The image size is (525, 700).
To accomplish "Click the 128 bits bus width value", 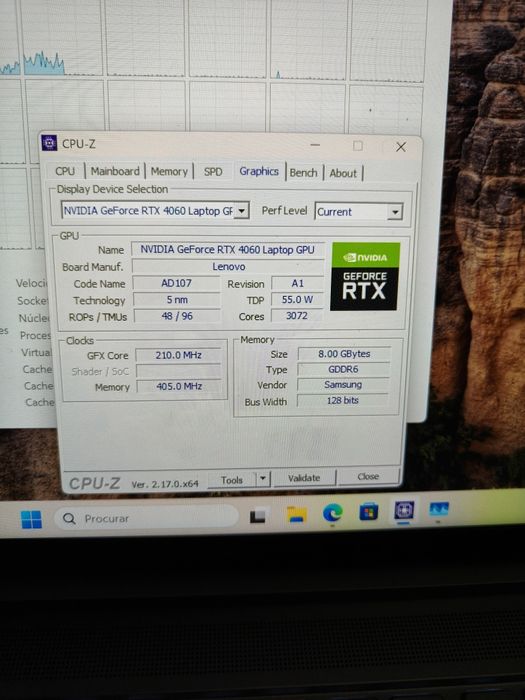I will coord(342,400).
